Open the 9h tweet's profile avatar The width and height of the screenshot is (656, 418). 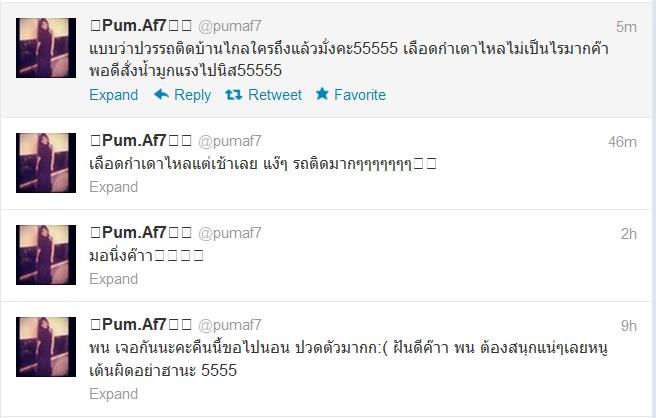click(x=46, y=347)
